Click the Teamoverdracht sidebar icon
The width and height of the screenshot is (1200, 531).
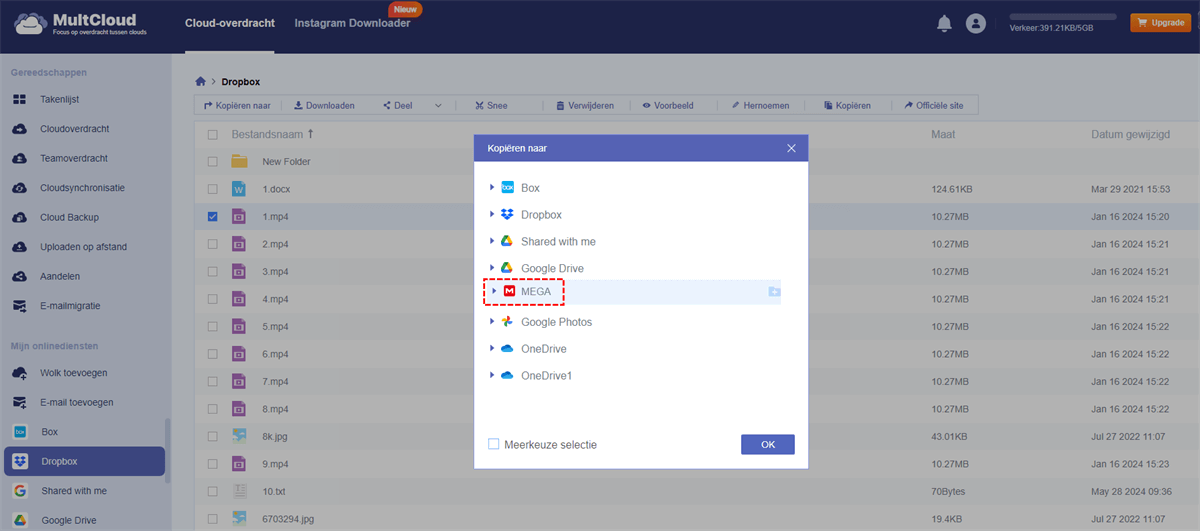[20, 158]
